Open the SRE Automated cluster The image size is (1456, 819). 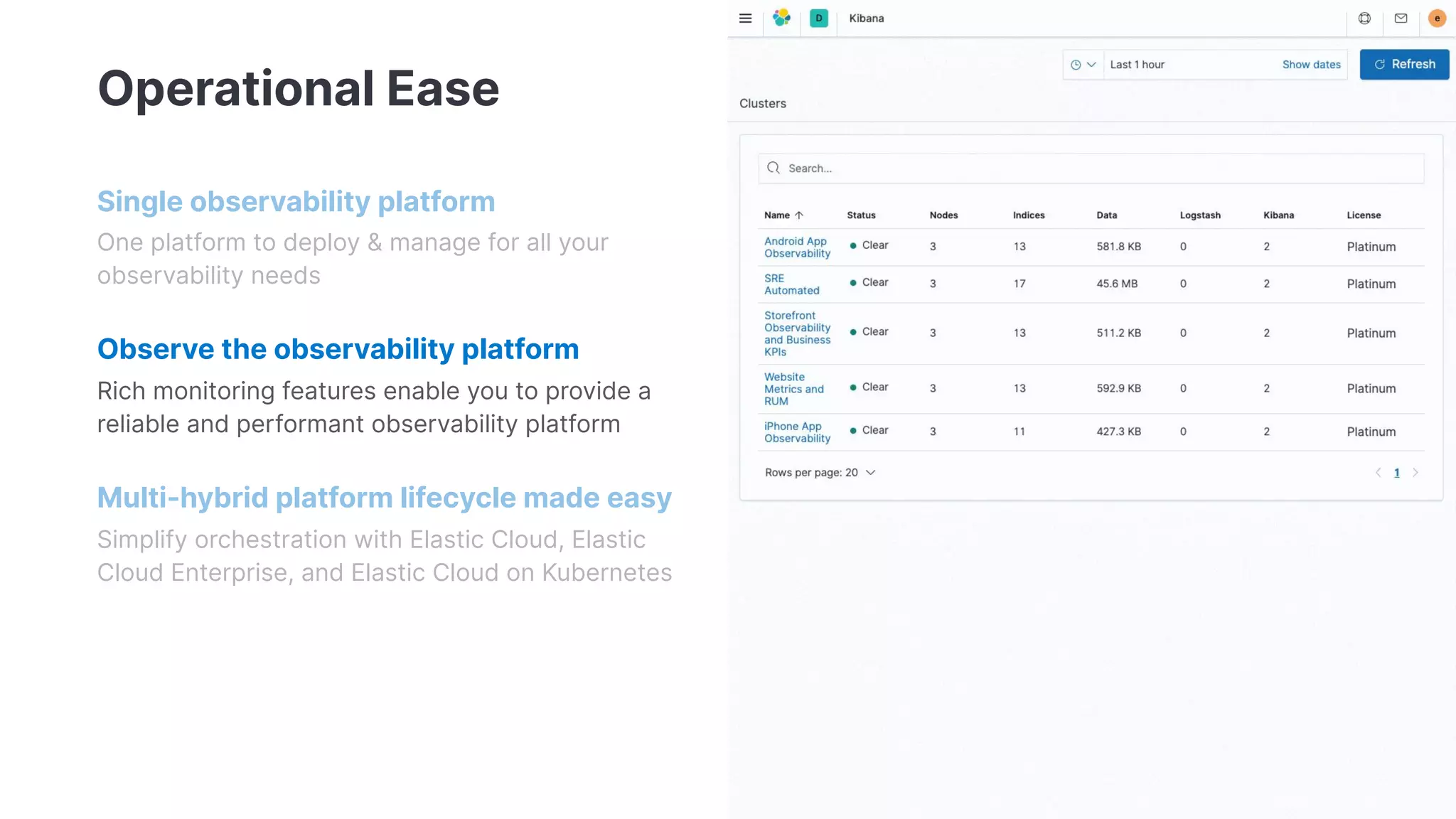pyautogui.click(x=791, y=284)
